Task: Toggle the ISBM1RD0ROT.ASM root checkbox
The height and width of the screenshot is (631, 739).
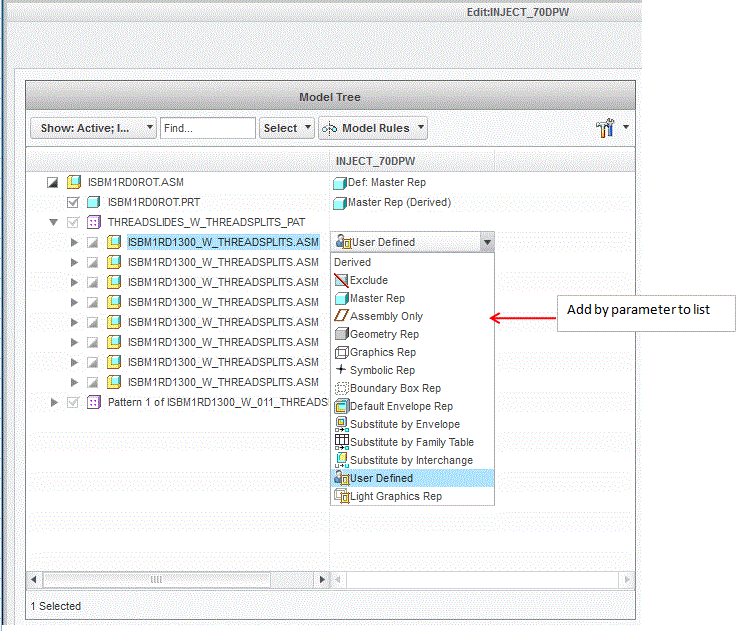Action: pyautogui.click(x=52, y=182)
